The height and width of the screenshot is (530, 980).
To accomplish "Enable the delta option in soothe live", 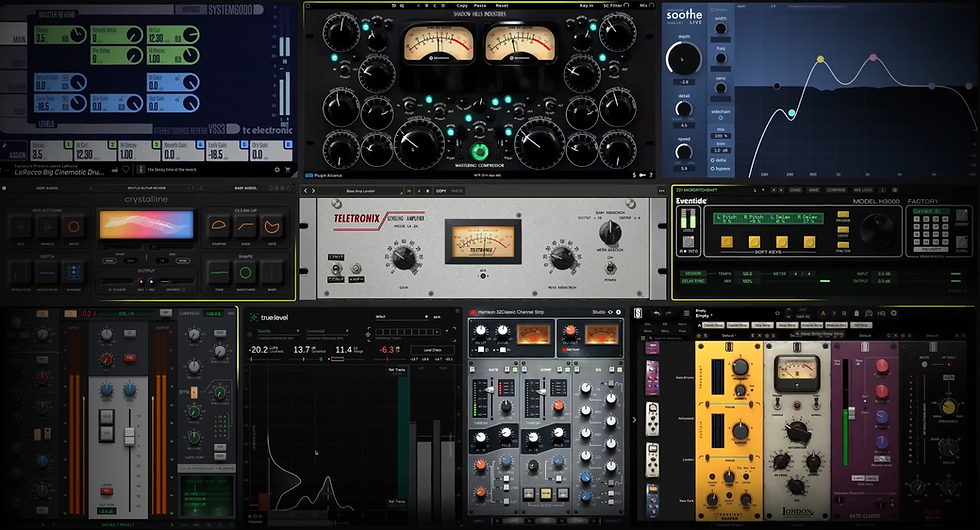I will click(x=720, y=160).
